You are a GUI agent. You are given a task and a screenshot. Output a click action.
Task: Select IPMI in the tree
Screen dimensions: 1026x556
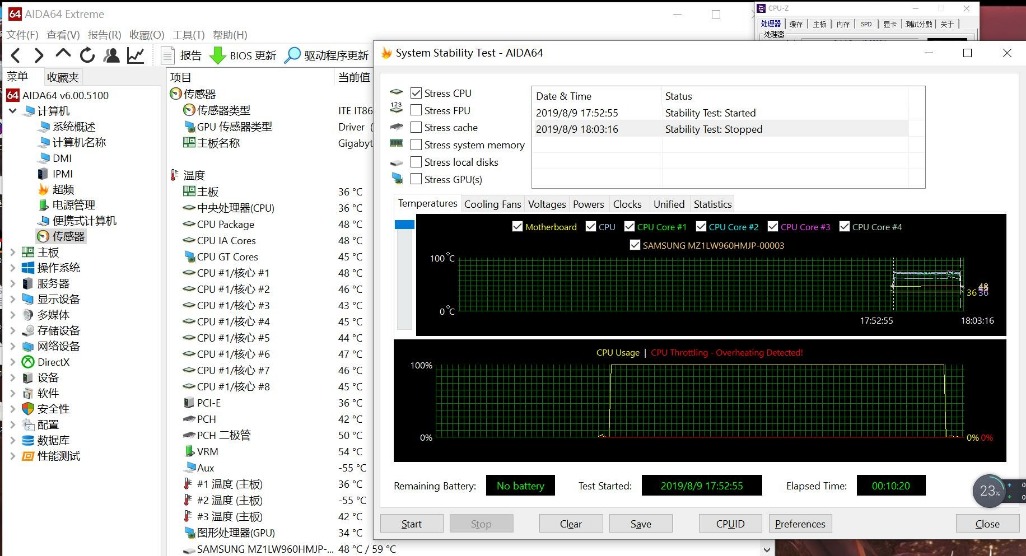pyautogui.click(x=63, y=173)
